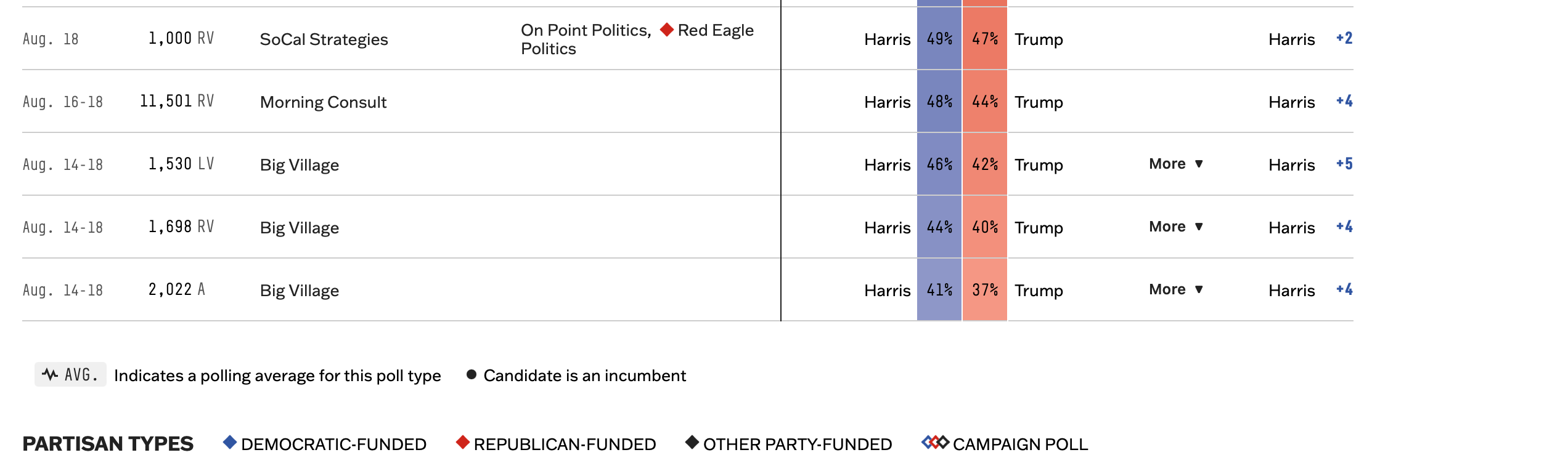
Task: Click the Red Eagle Politics sponsor text
Action: coord(716,30)
